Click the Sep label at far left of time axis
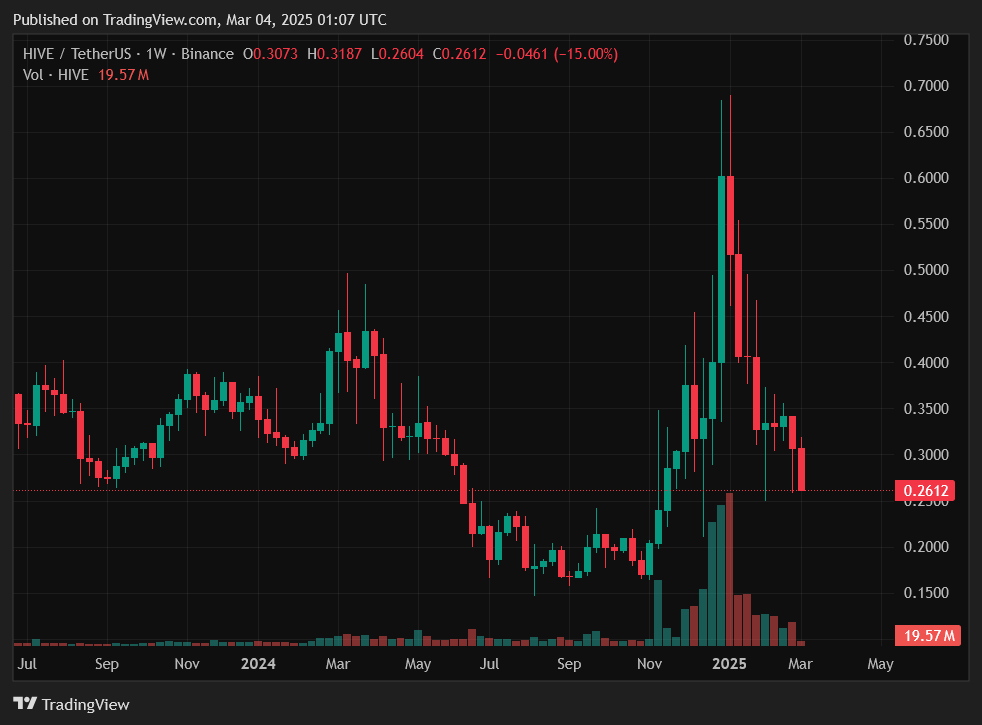The image size is (982, 725). tap(106, 664)
